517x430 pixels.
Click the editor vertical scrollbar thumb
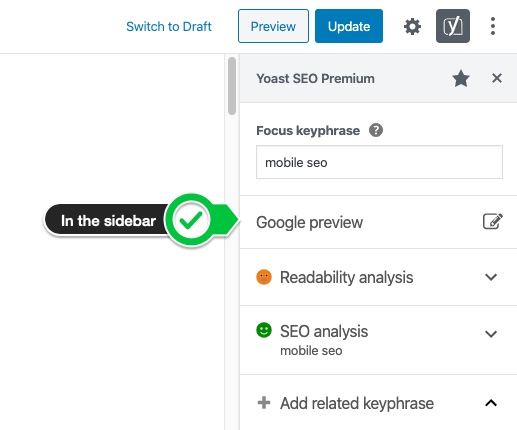click(232, 86)
